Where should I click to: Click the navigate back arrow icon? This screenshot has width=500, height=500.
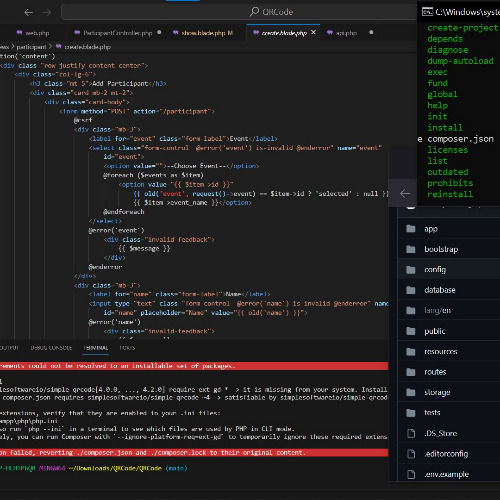point(29,13)
